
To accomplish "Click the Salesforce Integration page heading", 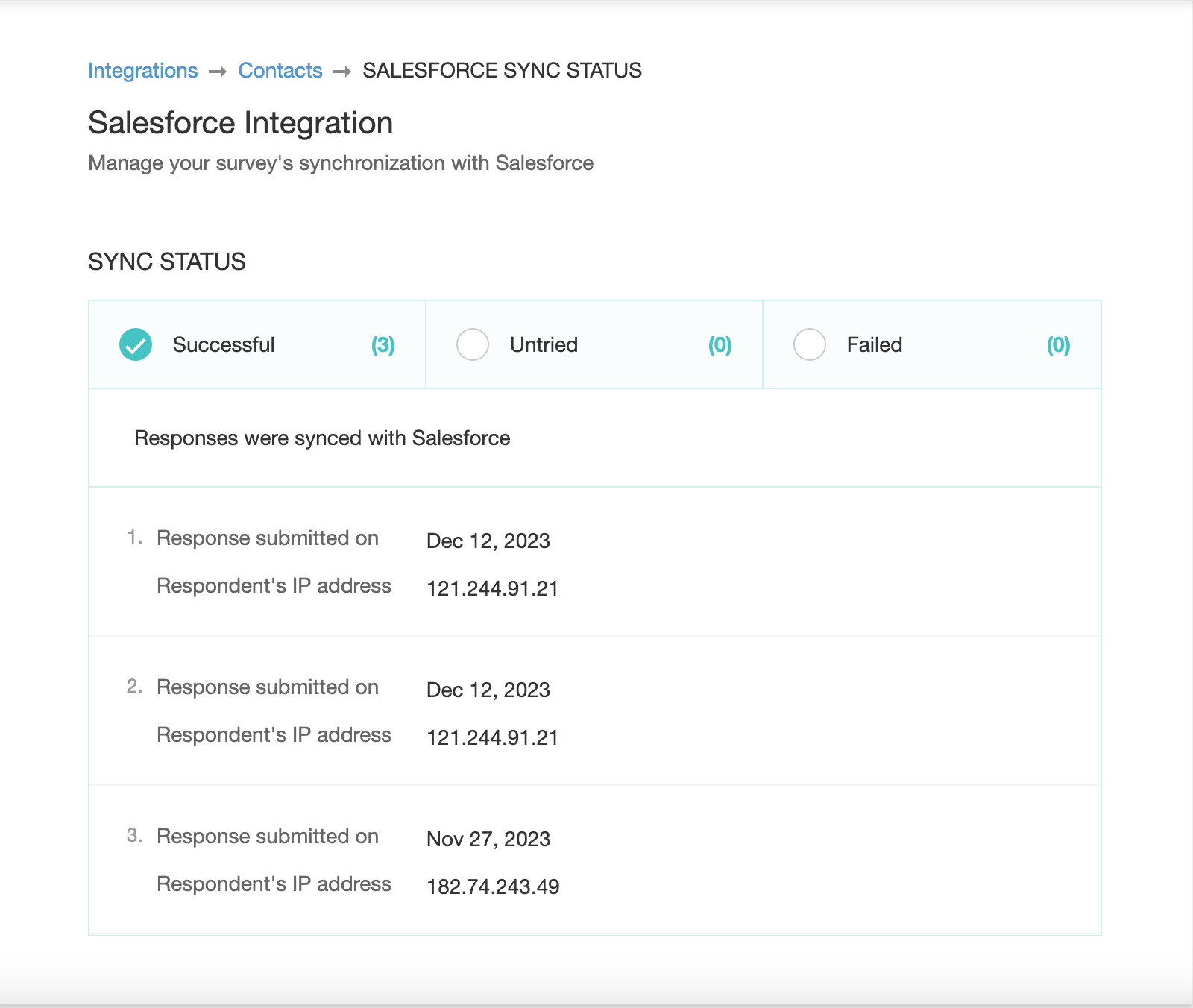I will coord(240,124).
